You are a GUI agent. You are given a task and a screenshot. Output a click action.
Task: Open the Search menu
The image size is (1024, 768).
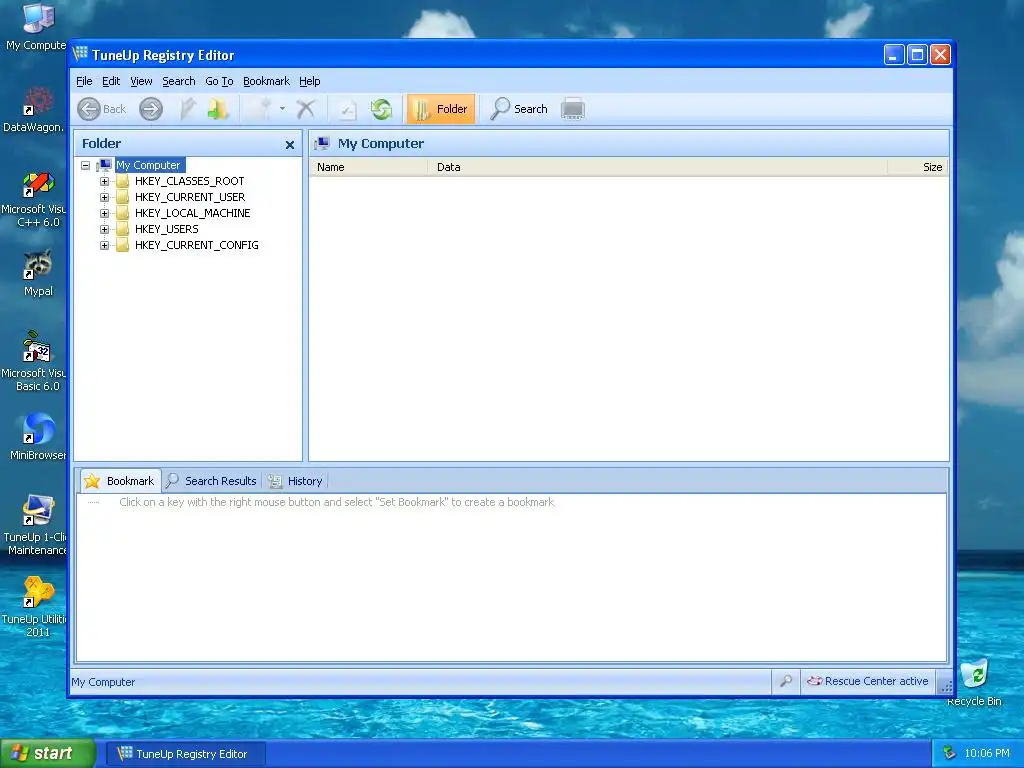pyautogui.click(x=179, y=81)
